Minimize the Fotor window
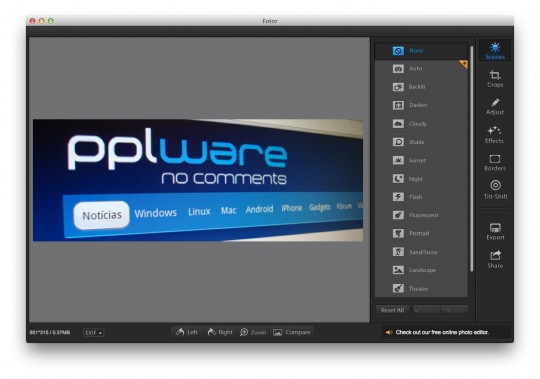Screen dimensions: 540x379 coord(42,21)
